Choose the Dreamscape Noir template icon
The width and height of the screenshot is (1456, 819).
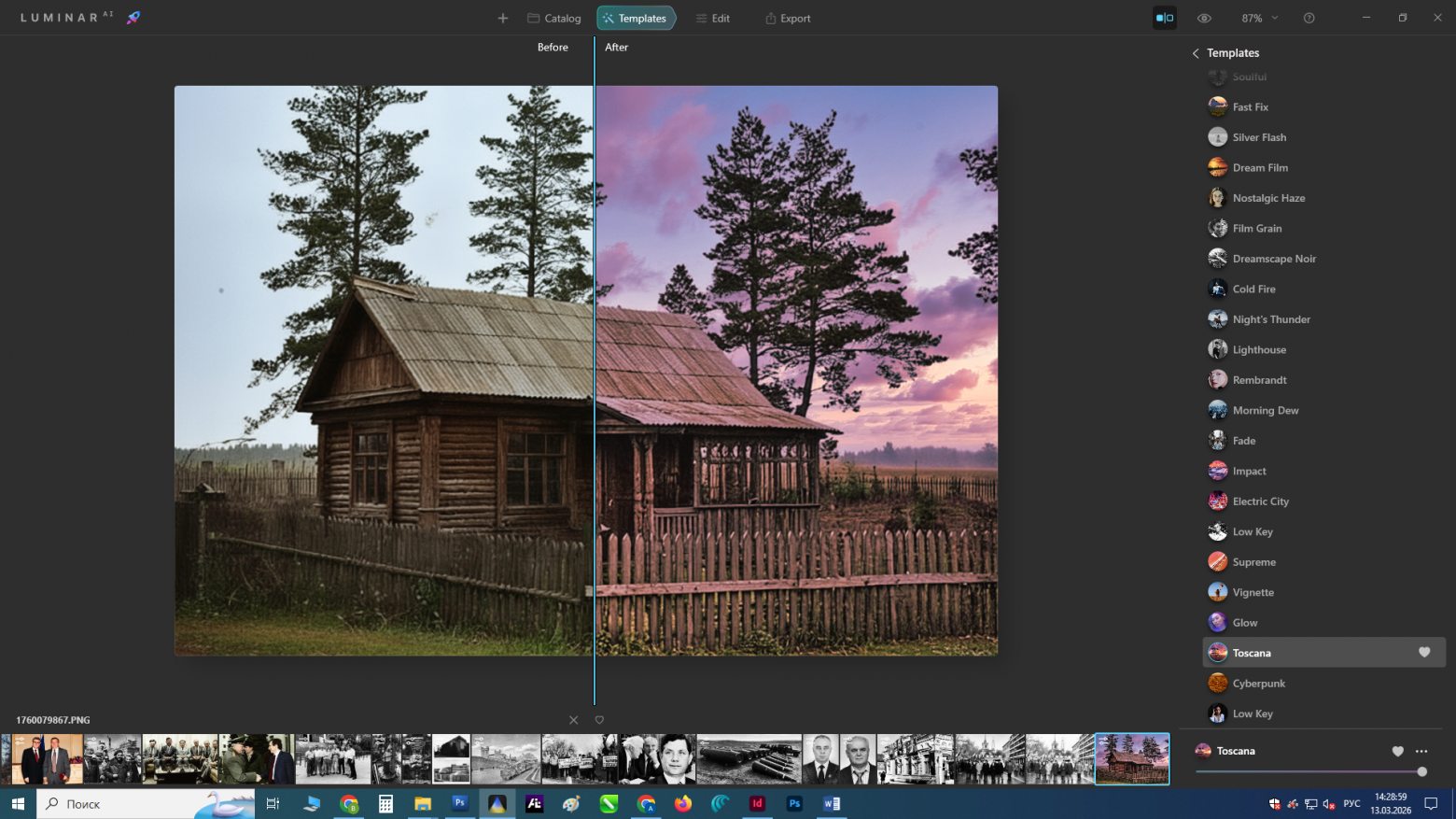click(x=1218, y=258)
